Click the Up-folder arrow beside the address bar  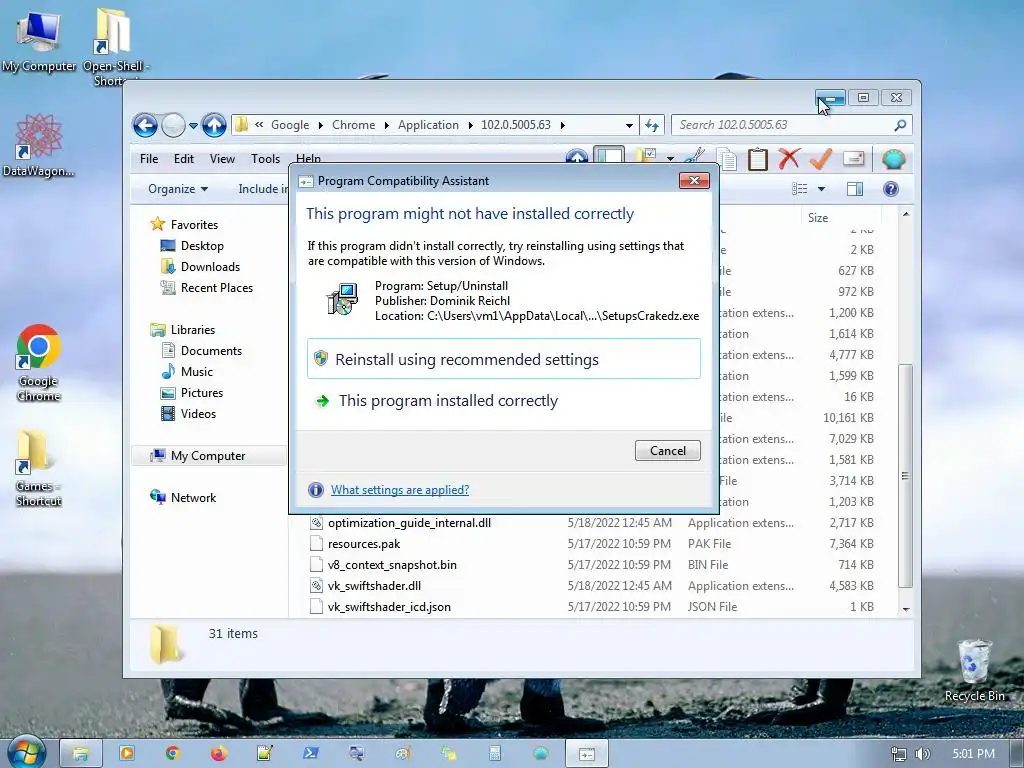(x=214, y=125)
